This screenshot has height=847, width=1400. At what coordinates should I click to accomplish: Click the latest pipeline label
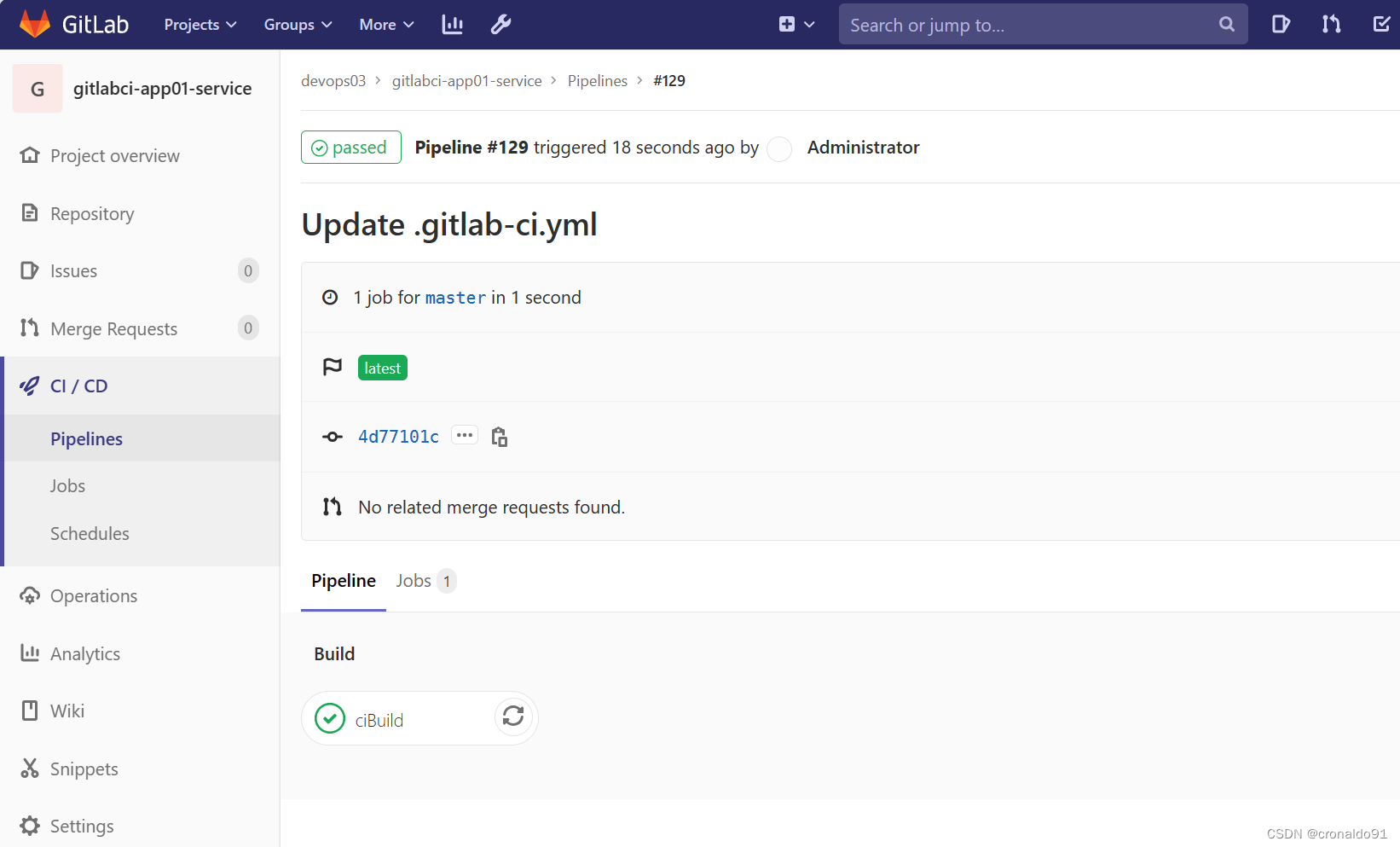tap(383, 368)
